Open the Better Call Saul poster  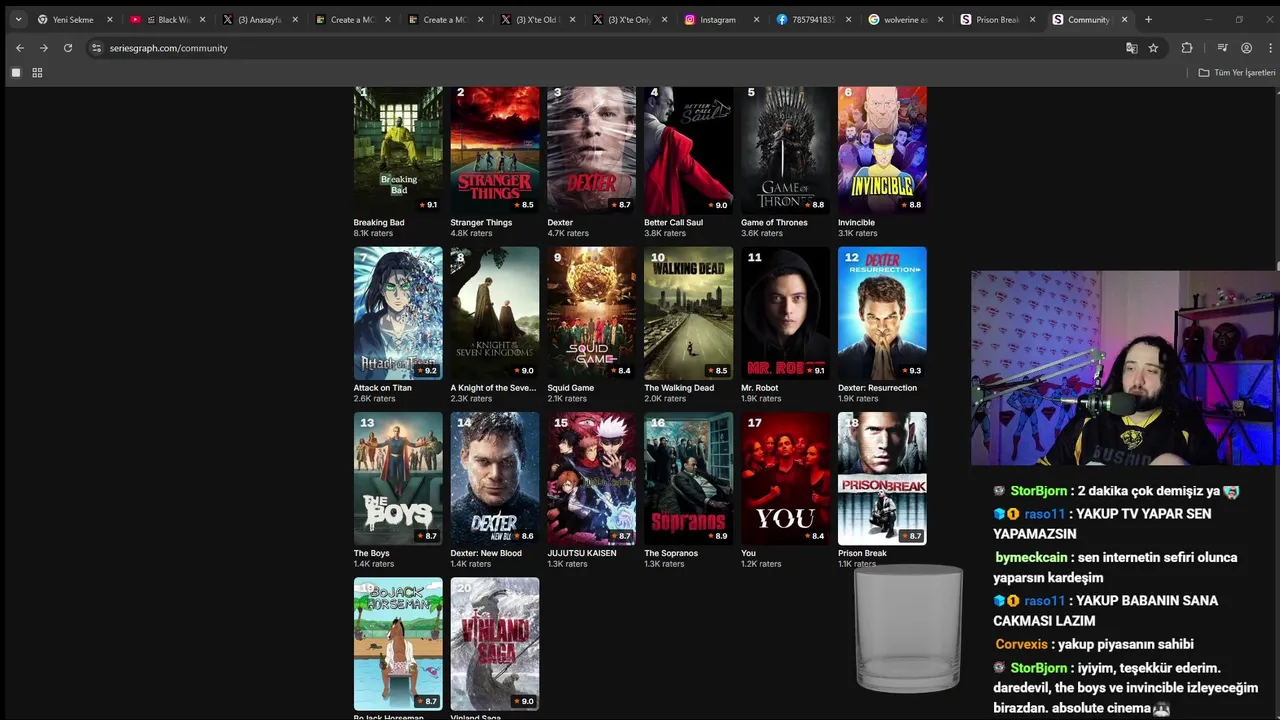click(688, 149)
